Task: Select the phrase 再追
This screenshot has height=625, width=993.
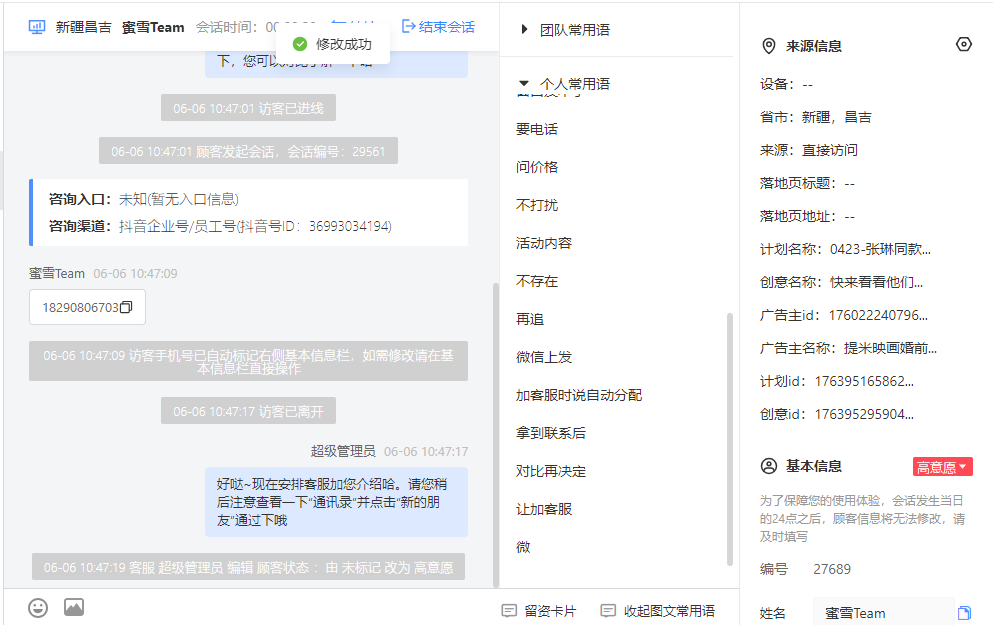Action: (x=530, y=319)
